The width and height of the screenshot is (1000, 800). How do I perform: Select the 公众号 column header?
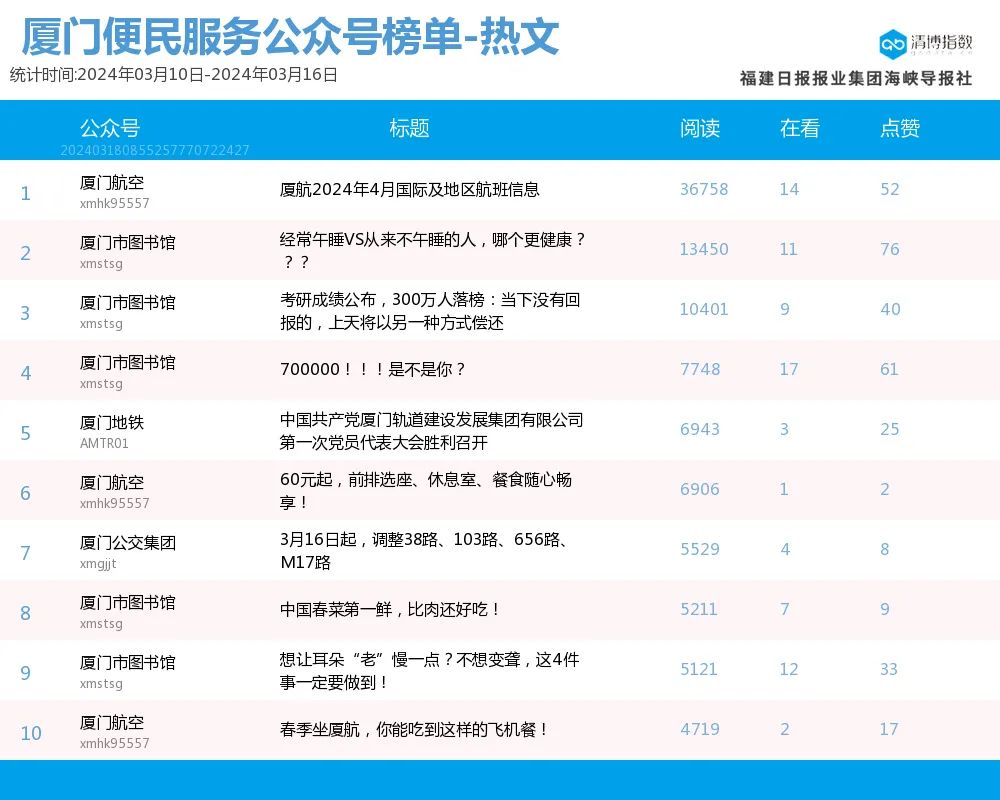point(110,128)
